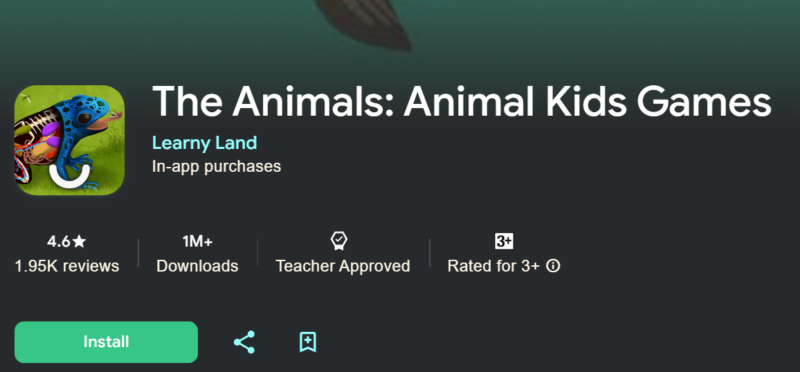Add app to wishlist with bookmark icon
The width and height of the screenshot is (800, 372).
[308, 342]
